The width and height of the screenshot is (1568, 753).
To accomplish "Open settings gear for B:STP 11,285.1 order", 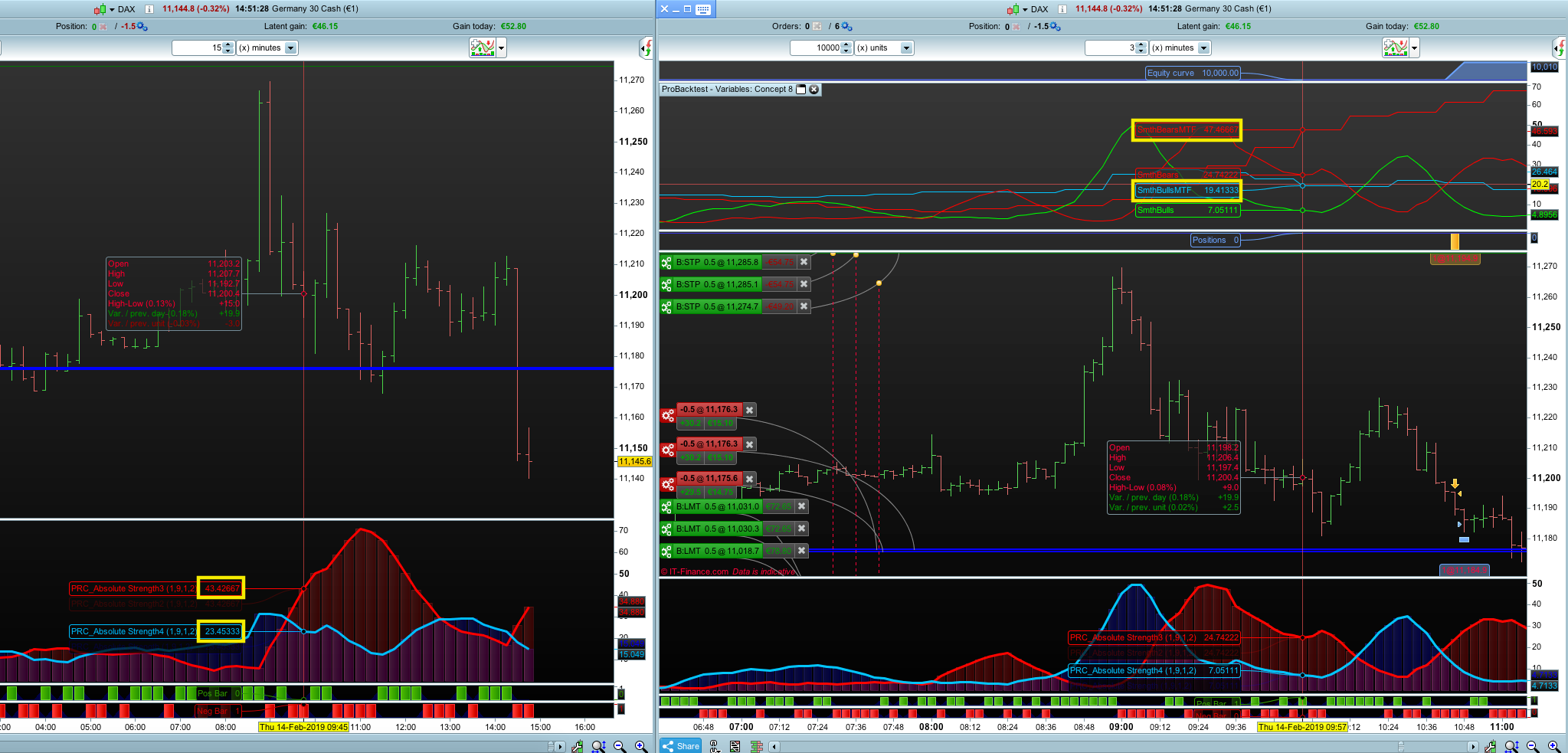I will (666, 284).
